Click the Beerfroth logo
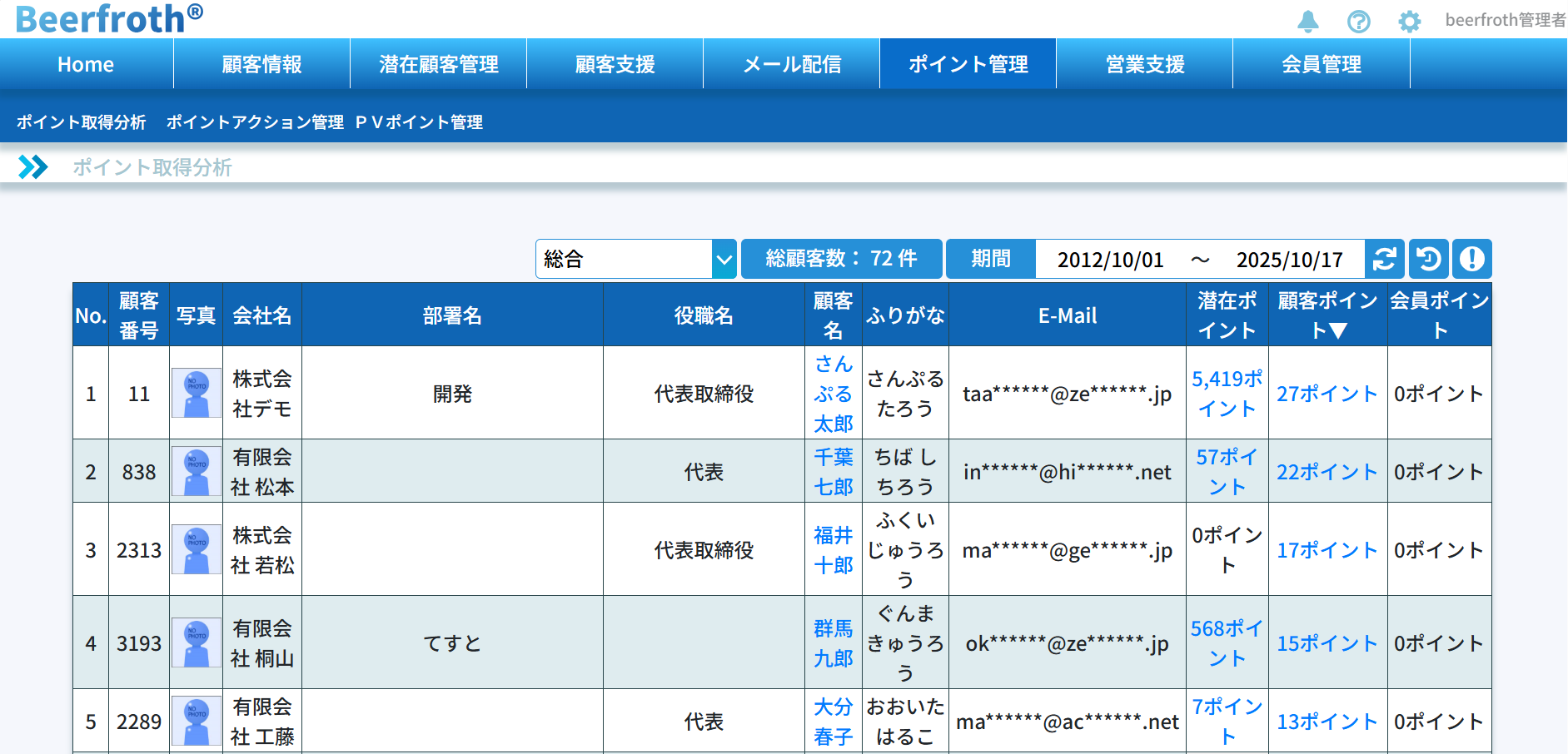Screen dimensions: 1568x754 [x=108, y=19]
